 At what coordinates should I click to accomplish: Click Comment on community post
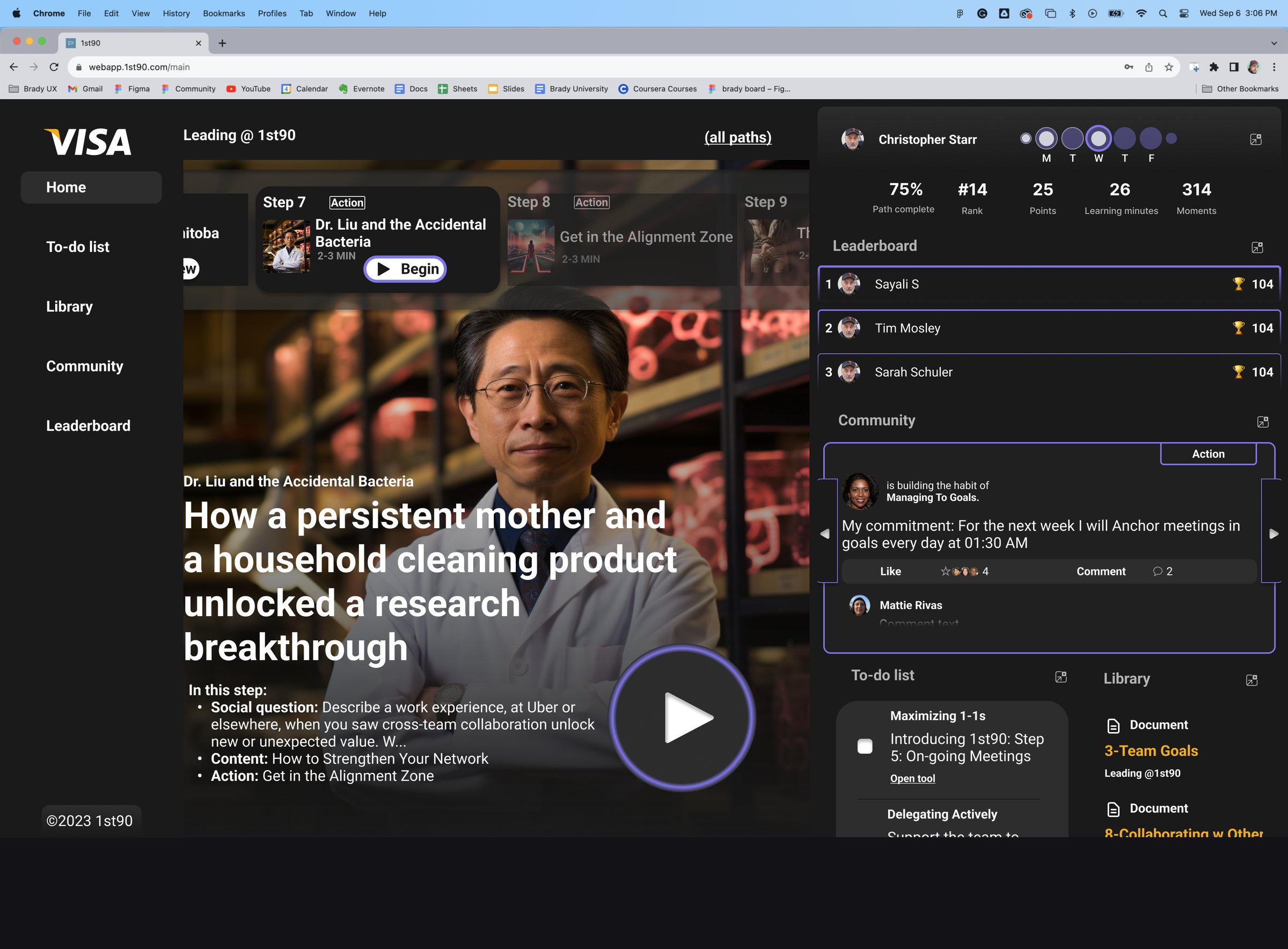1100,571
